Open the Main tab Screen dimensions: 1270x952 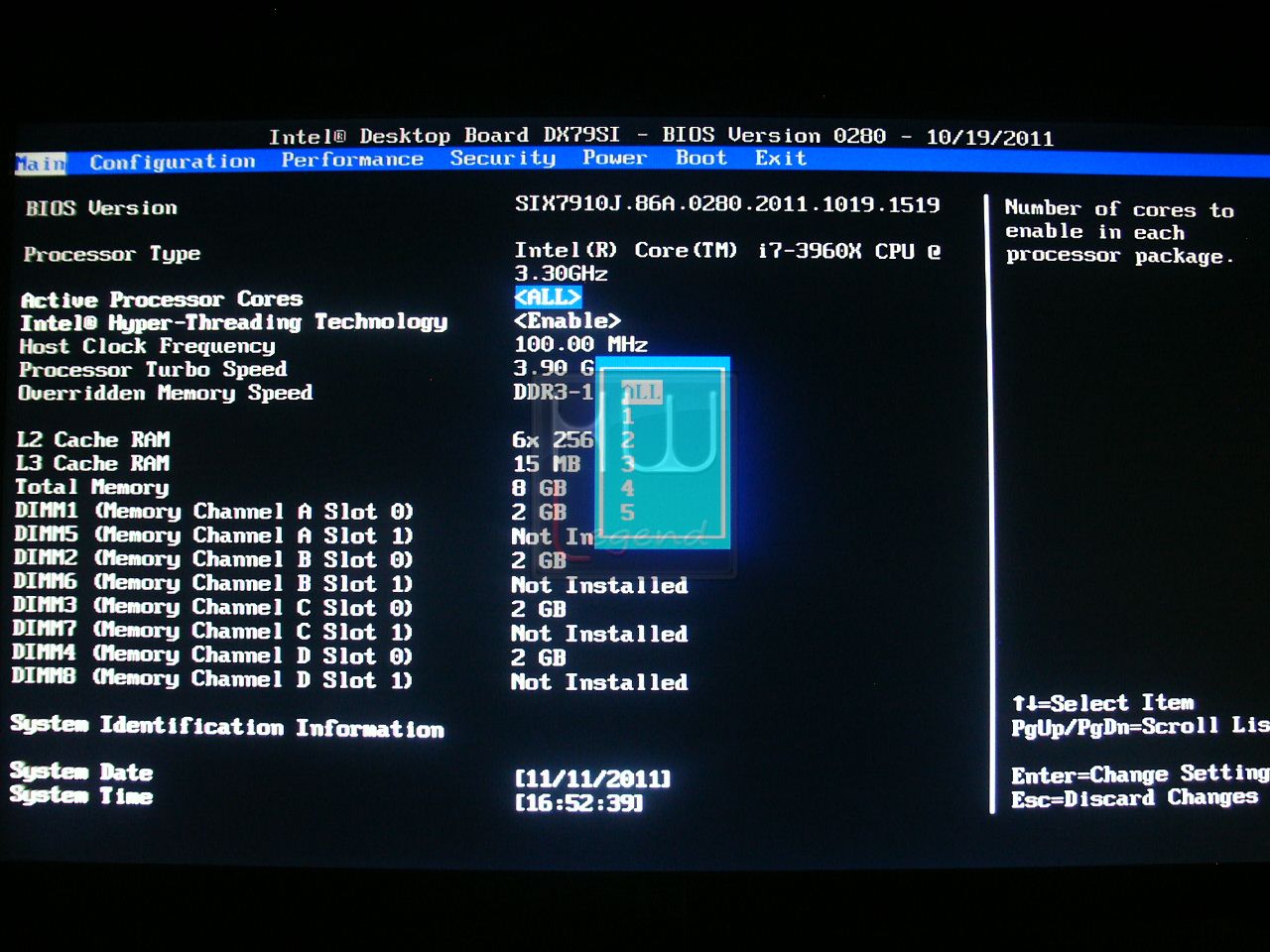[x=41, y=163]
